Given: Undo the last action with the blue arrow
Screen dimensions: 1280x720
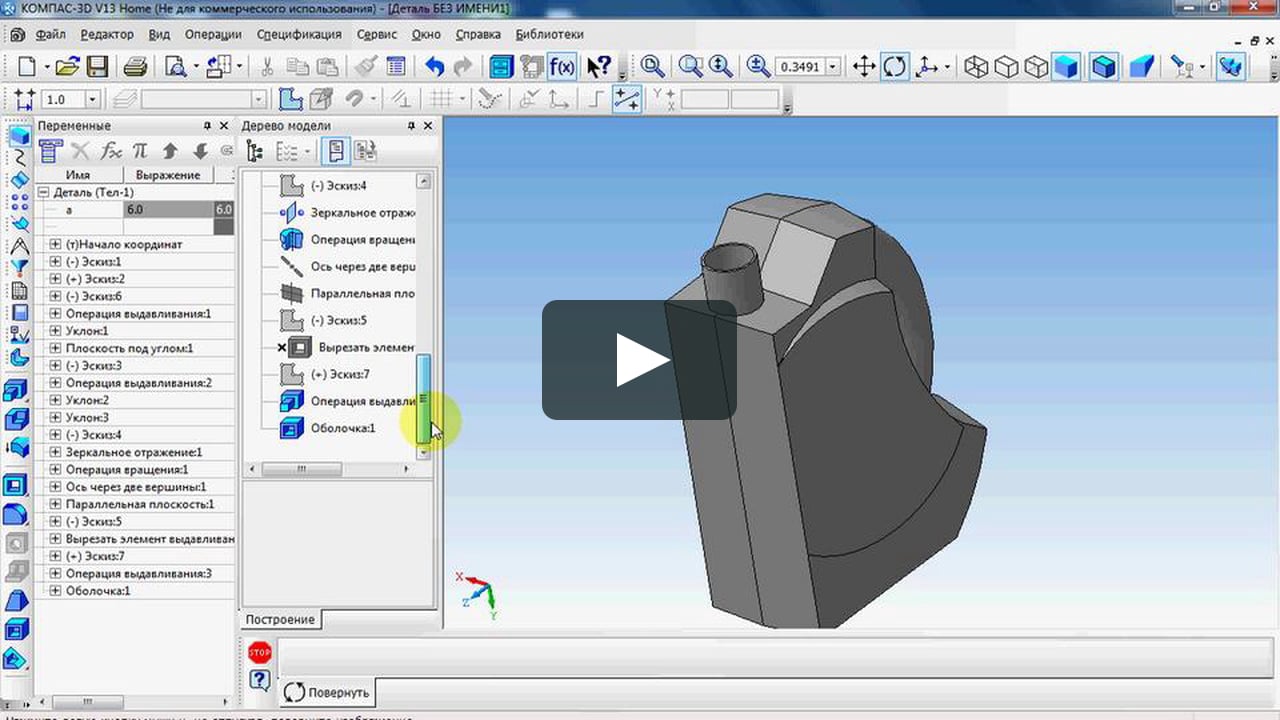Looking at the screenshot, I should click(x=434, y=67).
